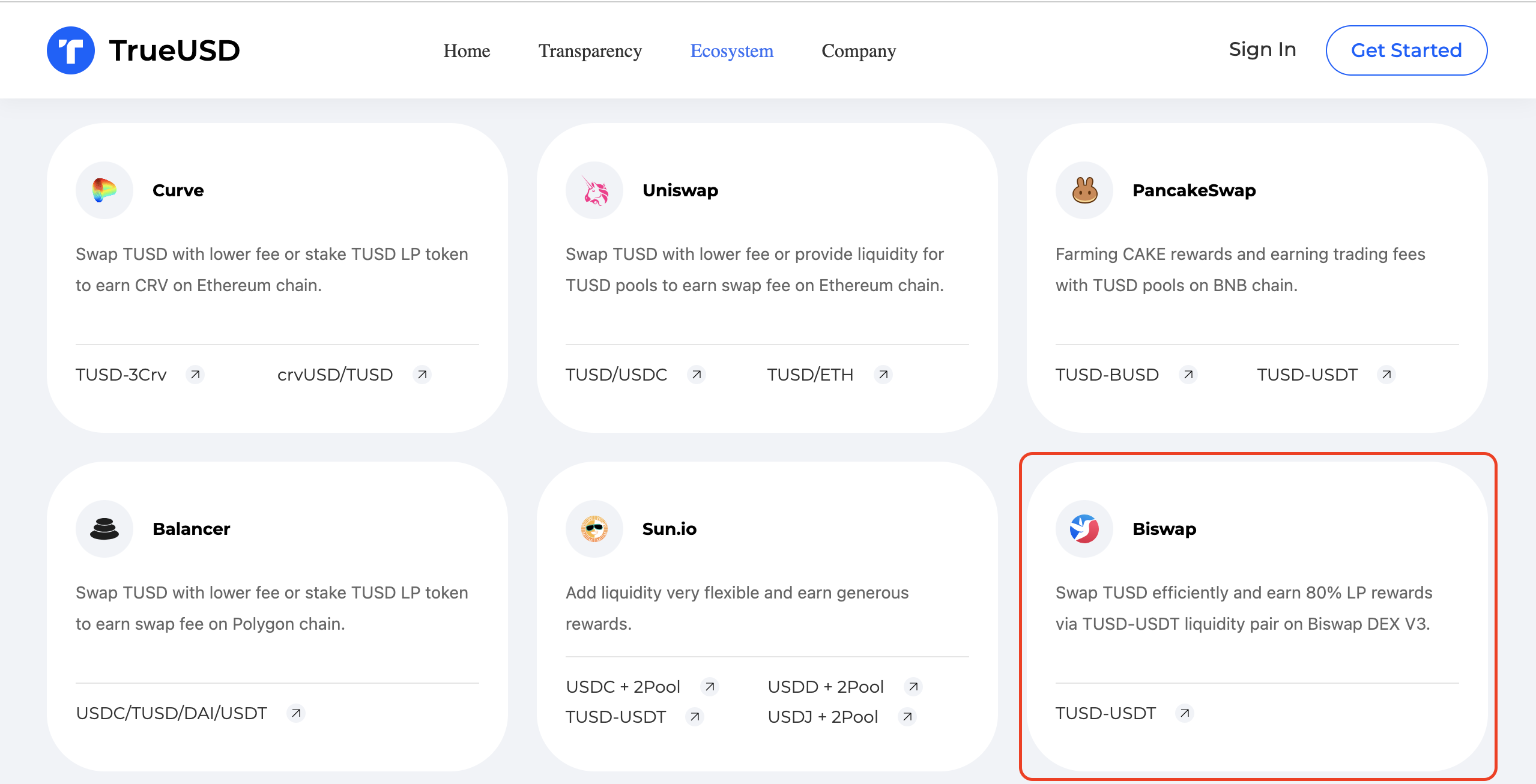Click the TrueUSD logo icon
This screenshot has width=1536, height=784.
coord(71,50)
